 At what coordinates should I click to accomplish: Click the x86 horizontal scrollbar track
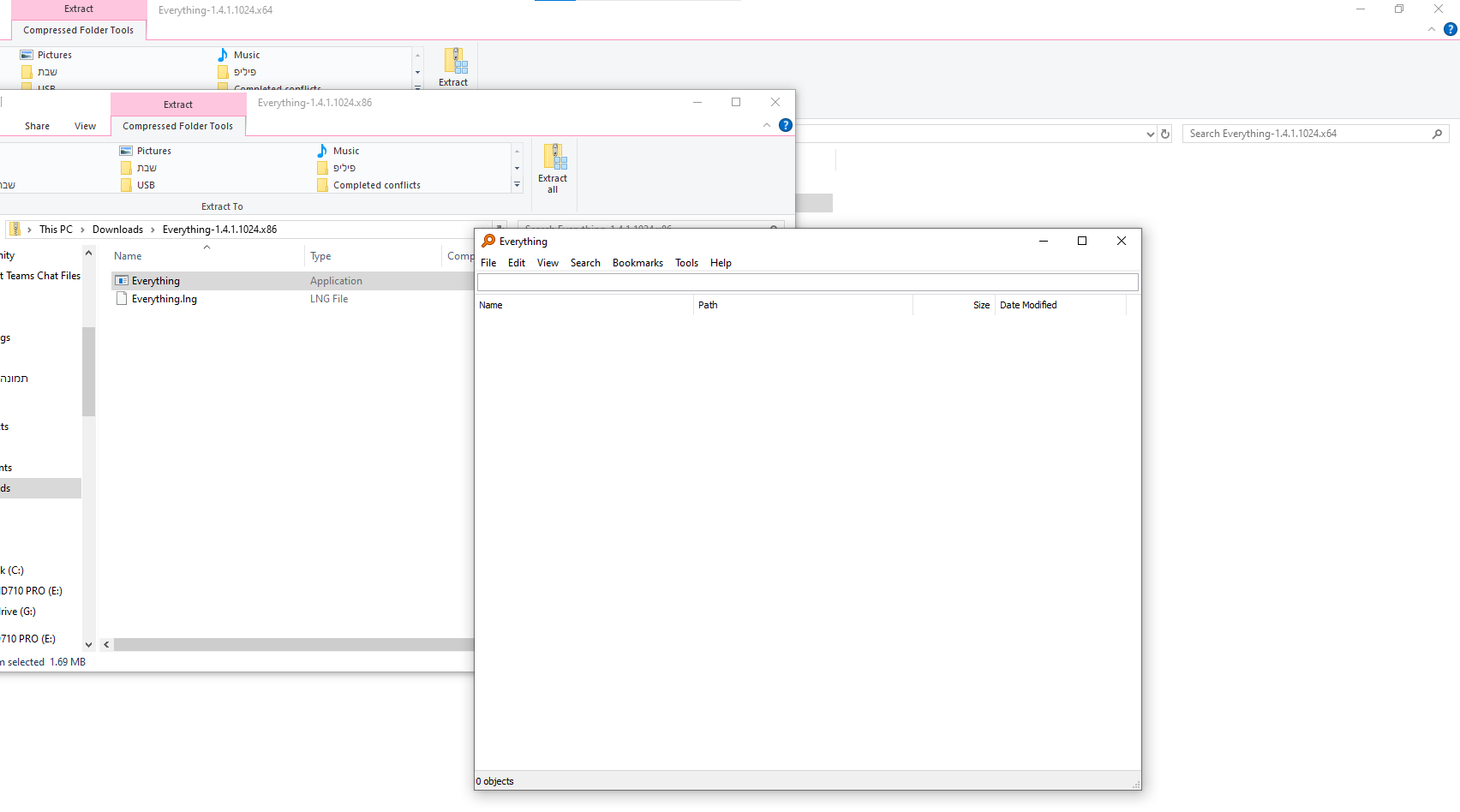[x=293, y=645]
